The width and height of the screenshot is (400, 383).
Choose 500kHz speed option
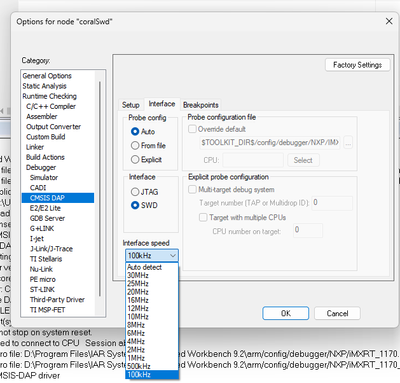[152, 366]
